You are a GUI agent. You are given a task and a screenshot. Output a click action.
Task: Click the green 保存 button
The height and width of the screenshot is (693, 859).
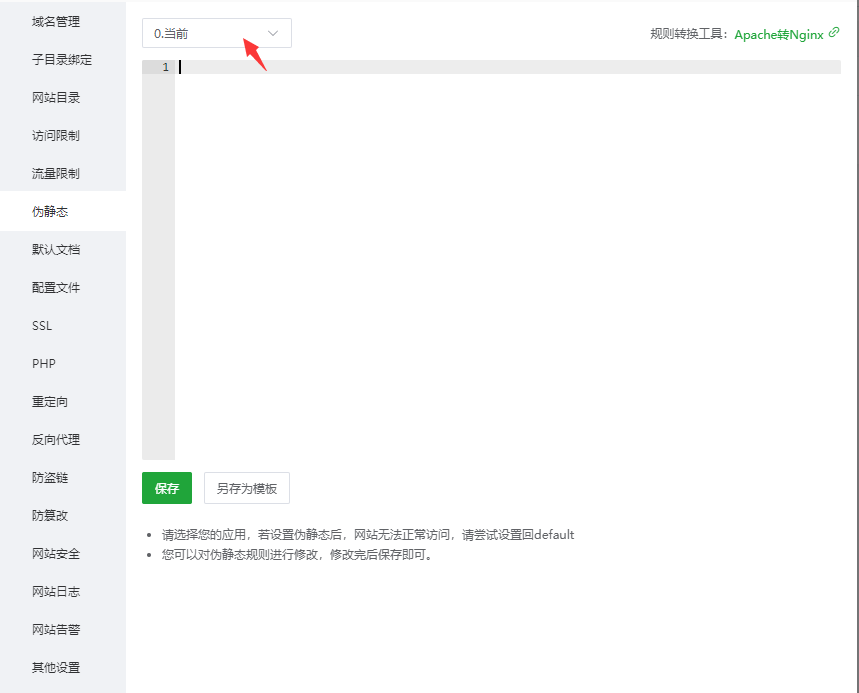(166, 488)
